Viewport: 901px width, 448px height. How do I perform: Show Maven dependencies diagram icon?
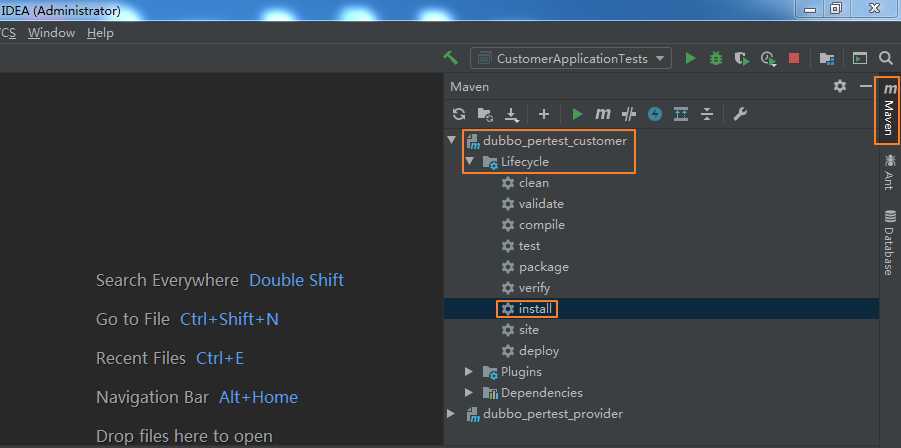pyautogui.click(x=681, y=114)
